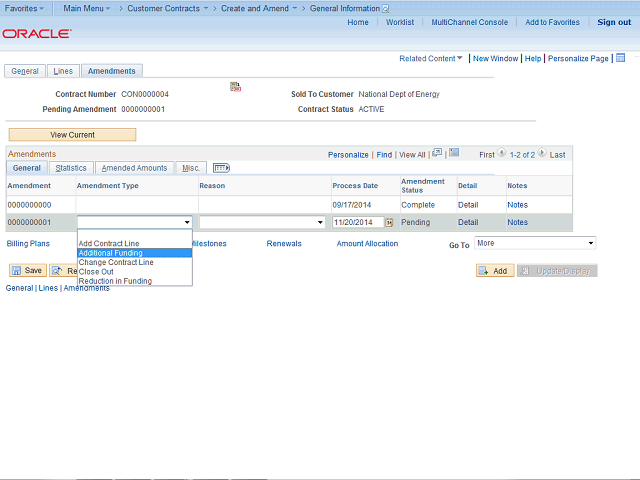Open the Amount Allocation link

367,243
